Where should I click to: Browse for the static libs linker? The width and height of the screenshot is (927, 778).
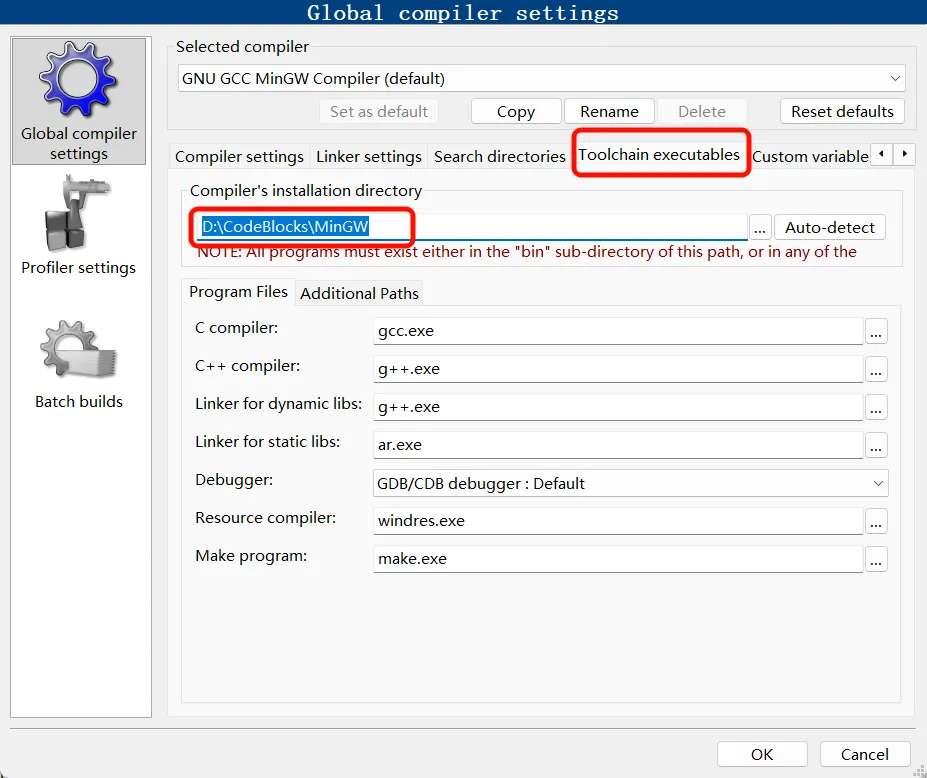(876, 445)
